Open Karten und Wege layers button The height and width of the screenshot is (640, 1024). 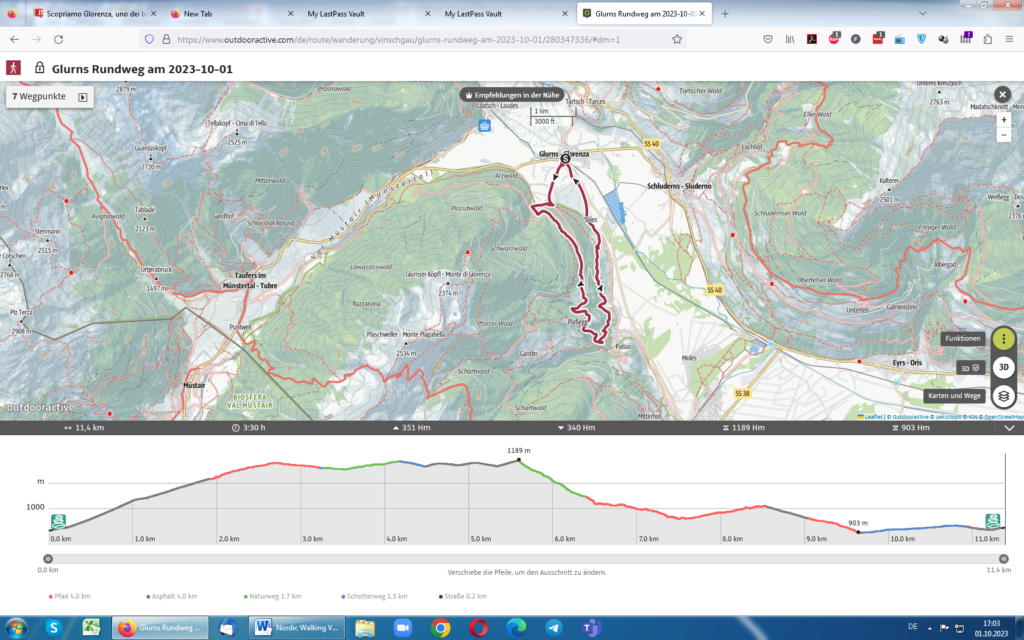click(x=1003, y=395)
